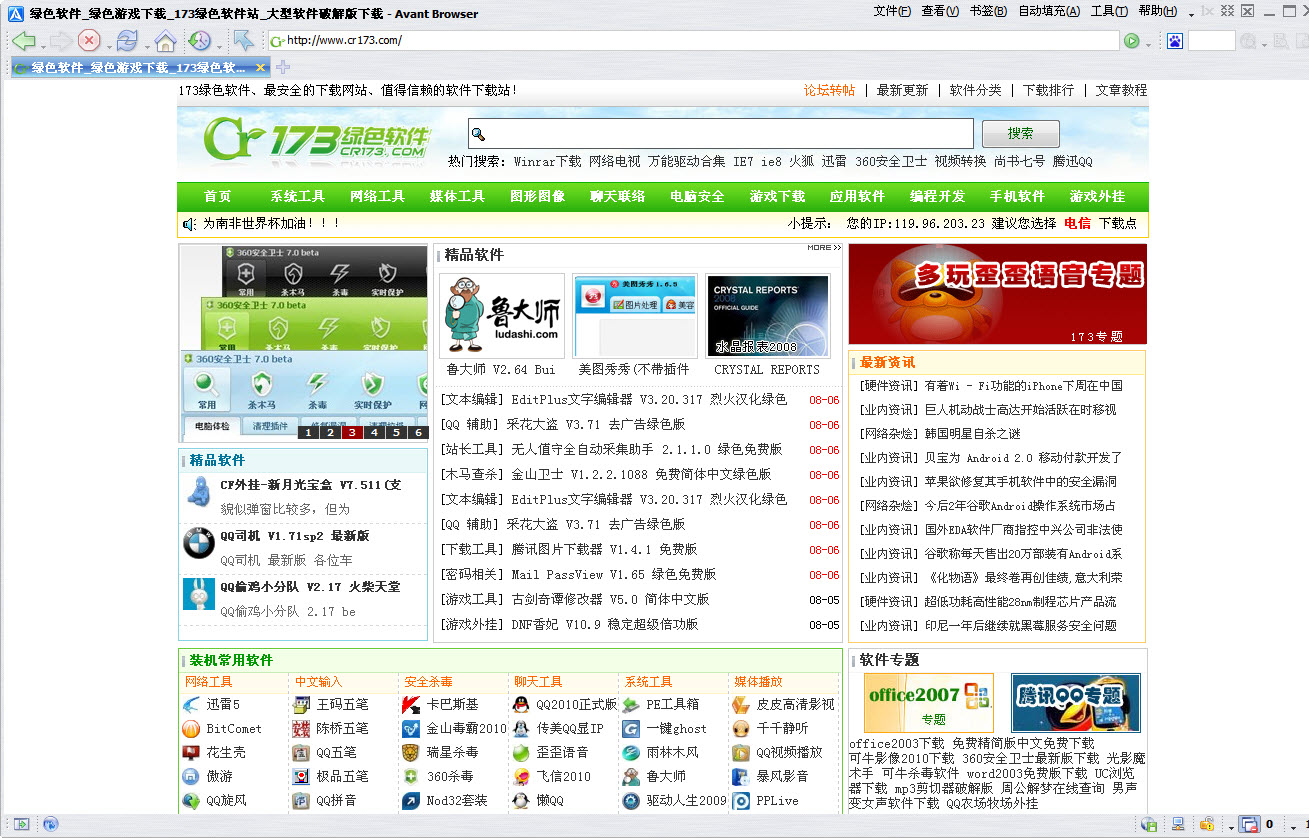Click the 迅雷5 bird icon
Image resolution: width=1309 pixels, height=838 pixels.
[191, 704]
